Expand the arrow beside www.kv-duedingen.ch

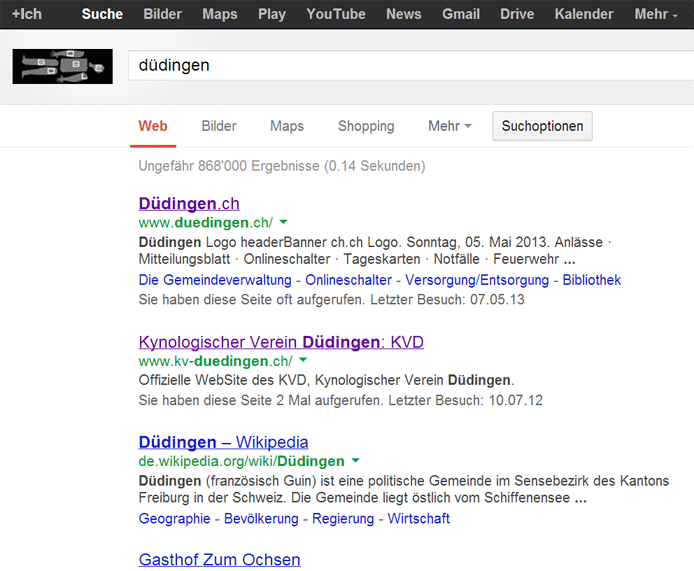click(303, 361)
